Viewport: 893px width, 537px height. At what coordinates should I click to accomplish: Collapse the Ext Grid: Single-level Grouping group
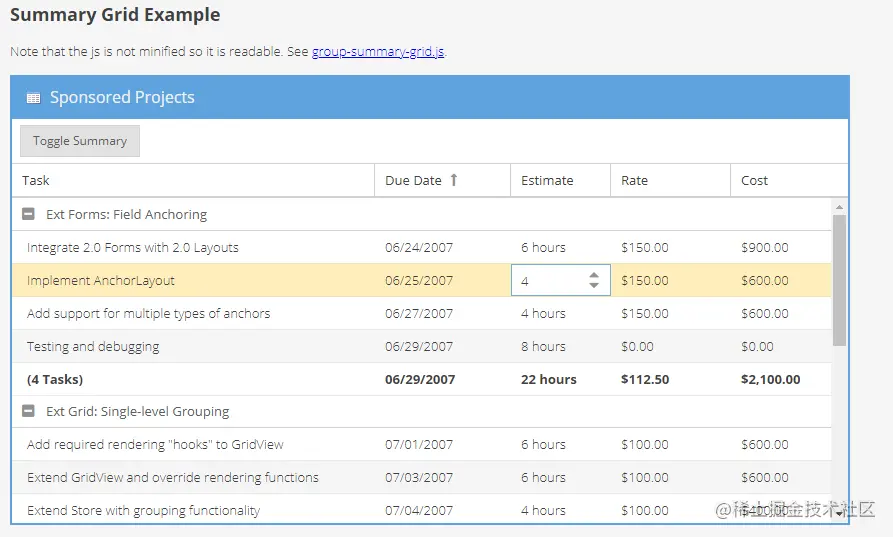click(28, 411)
